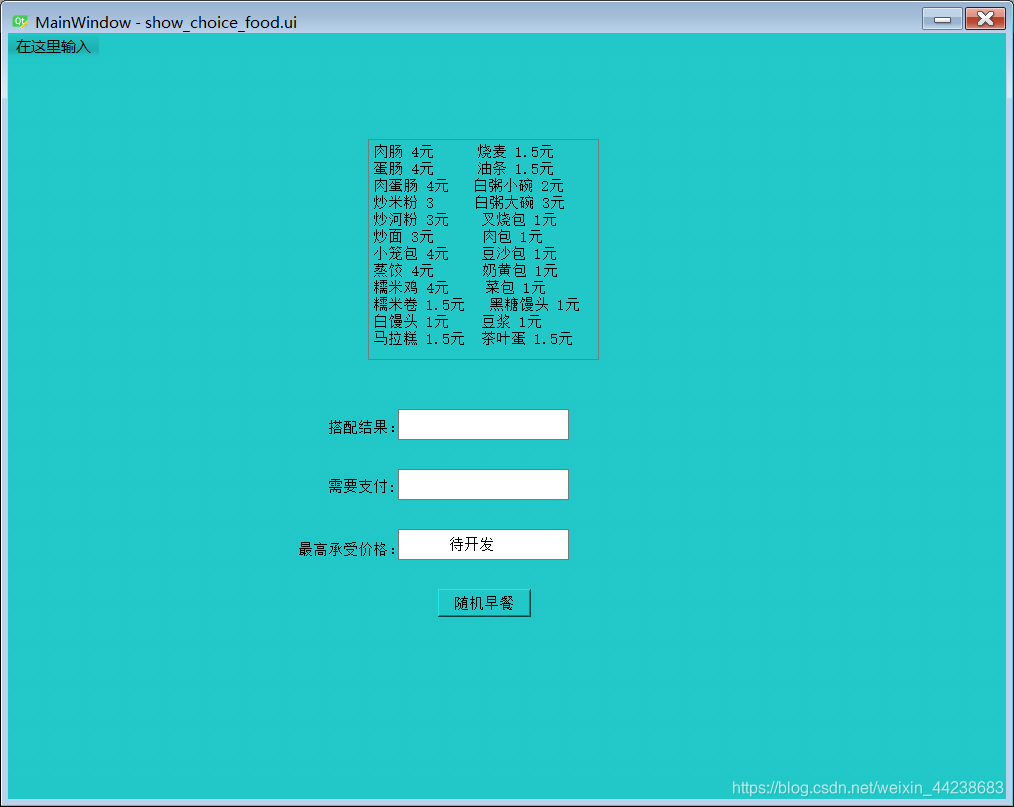Select the 茶叶蛋 1.5元 entry
1014x807 pixels.
coord(527,338)
